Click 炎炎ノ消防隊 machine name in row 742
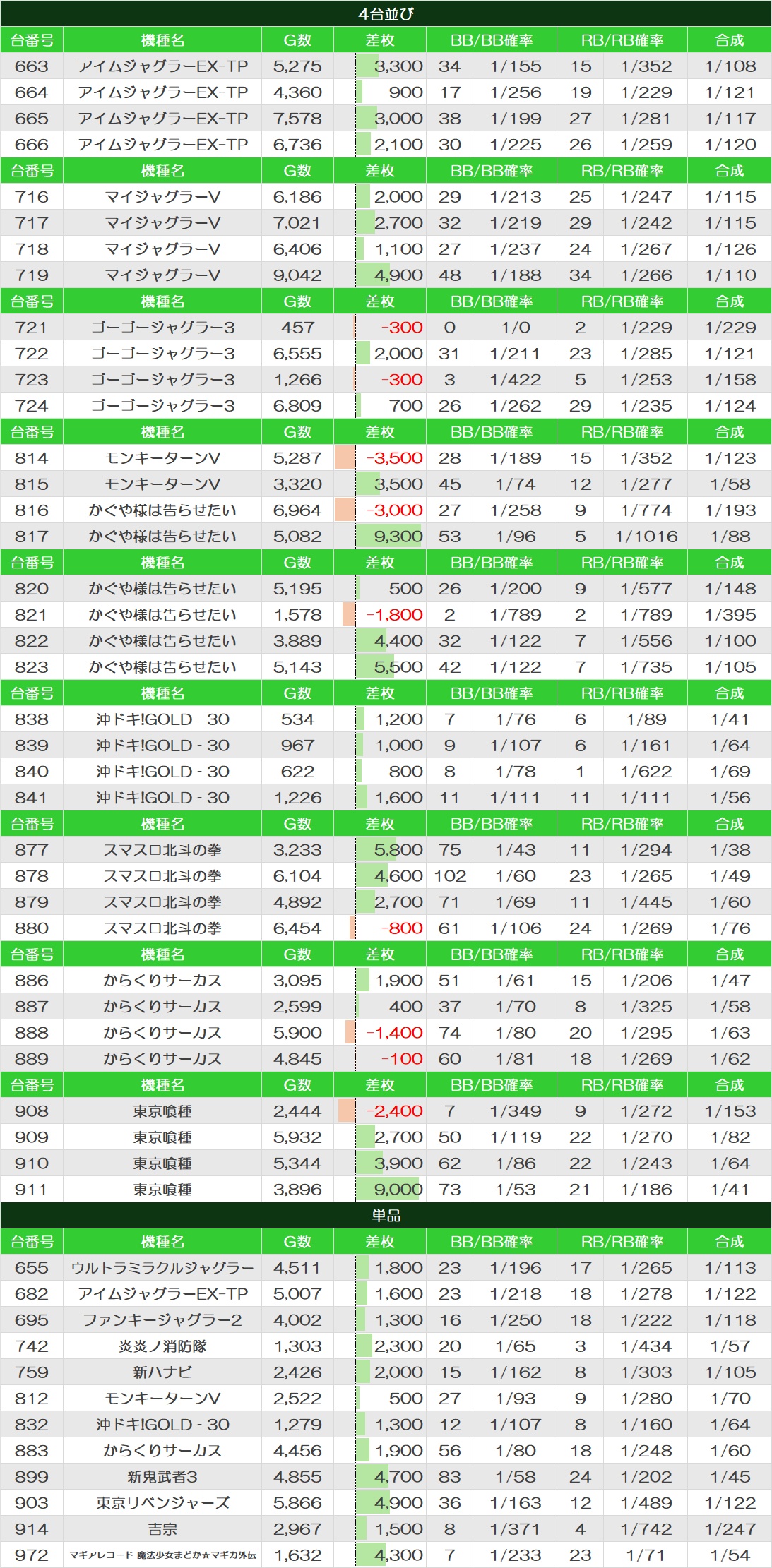The height and width of the screenshot is (1568, 772). pos(162,1346)
